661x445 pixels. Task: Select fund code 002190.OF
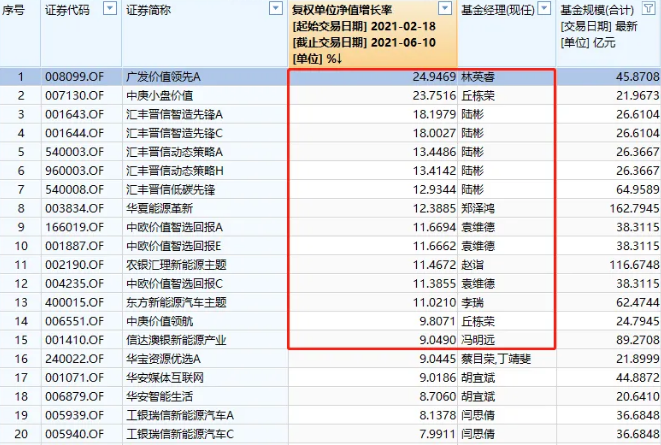click(74, 265)
